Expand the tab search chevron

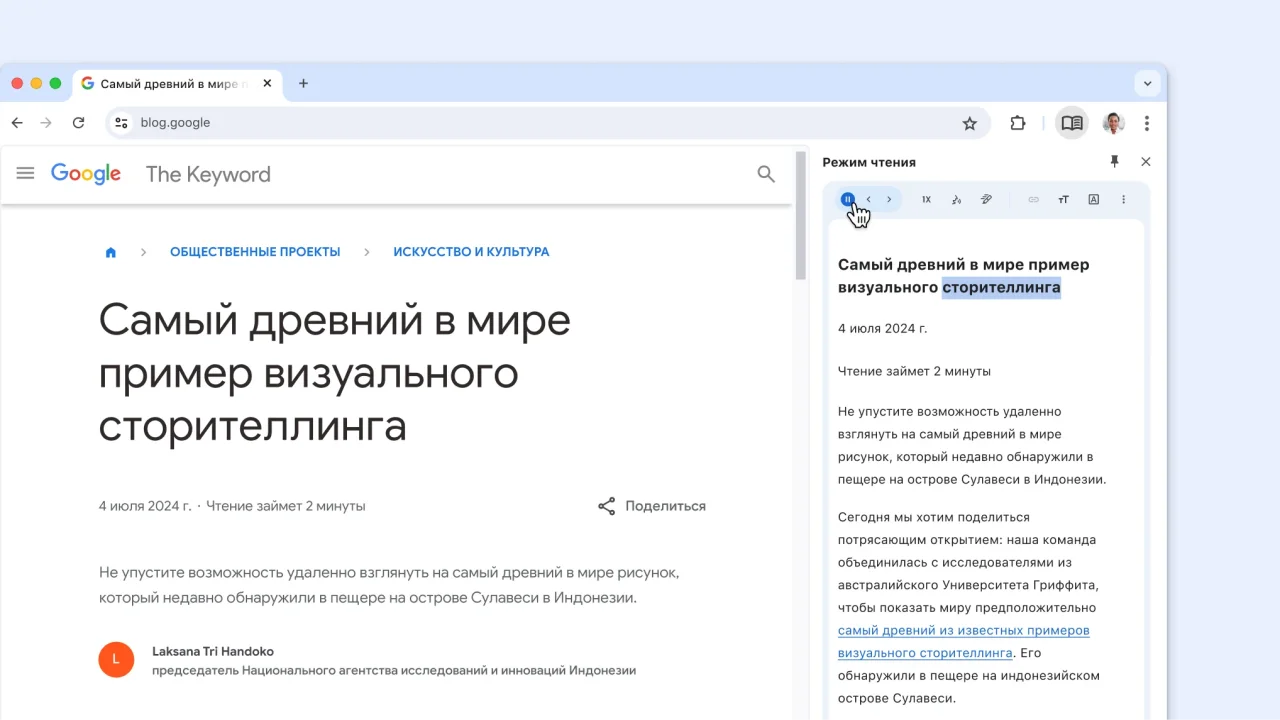coord(1147,83)
